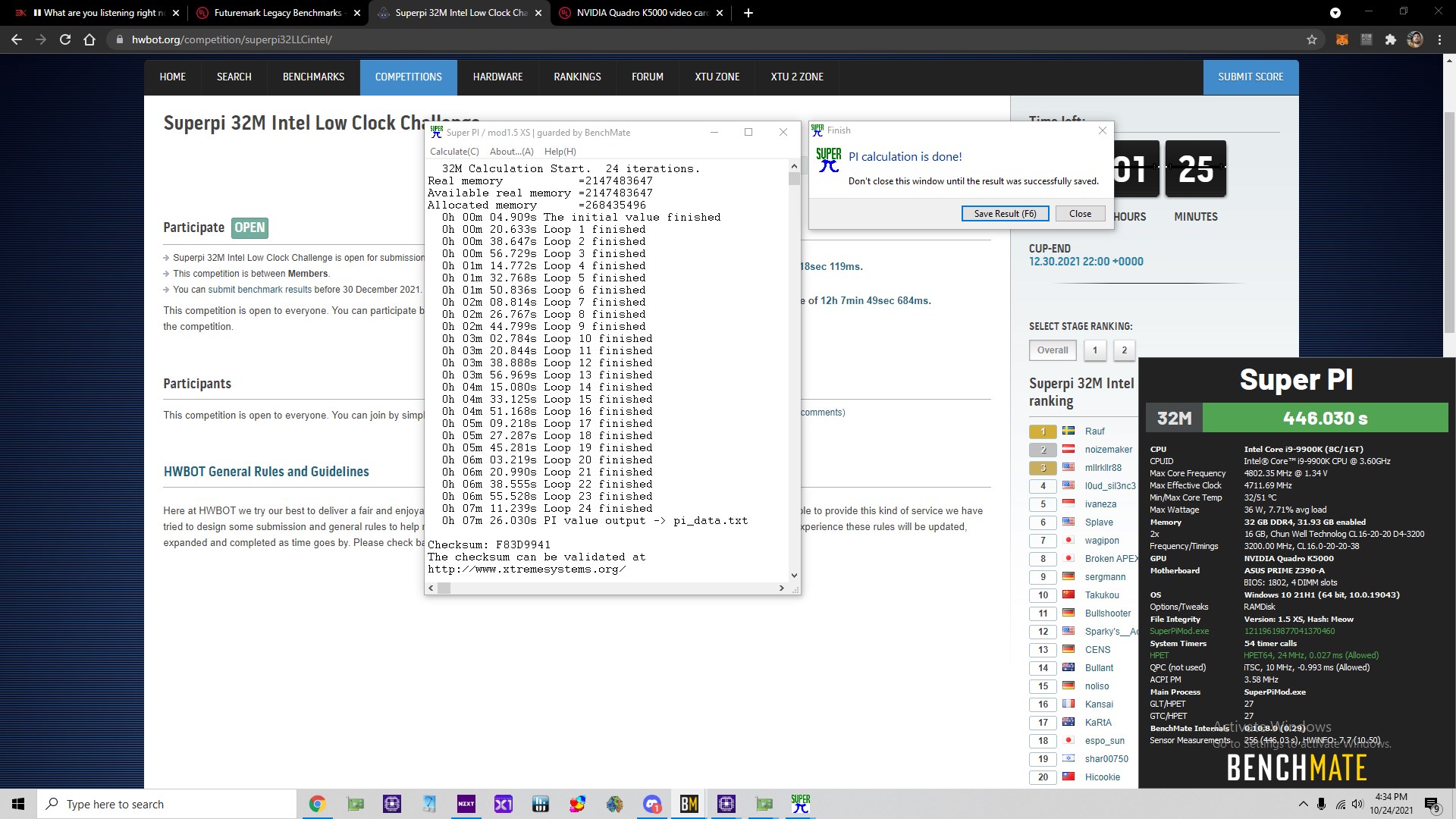The image size is (1456, 819).
Task: Click the microphone tray icon
Action: (x=1321, y=804)
